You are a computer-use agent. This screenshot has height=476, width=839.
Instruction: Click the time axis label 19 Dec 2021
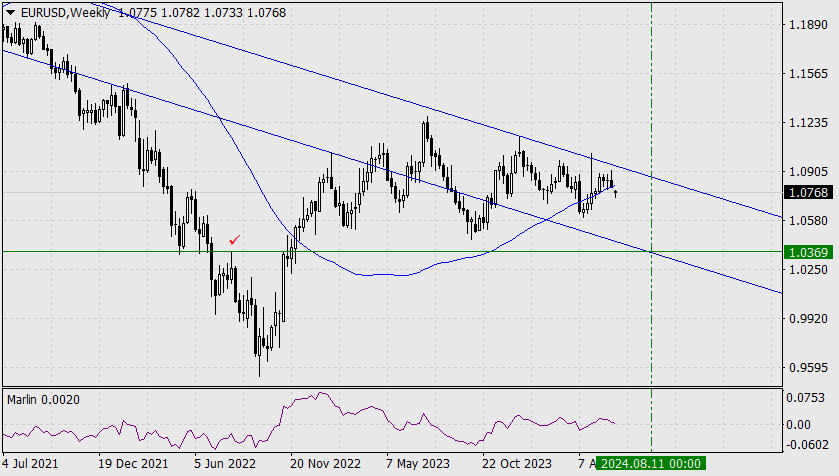133,463
